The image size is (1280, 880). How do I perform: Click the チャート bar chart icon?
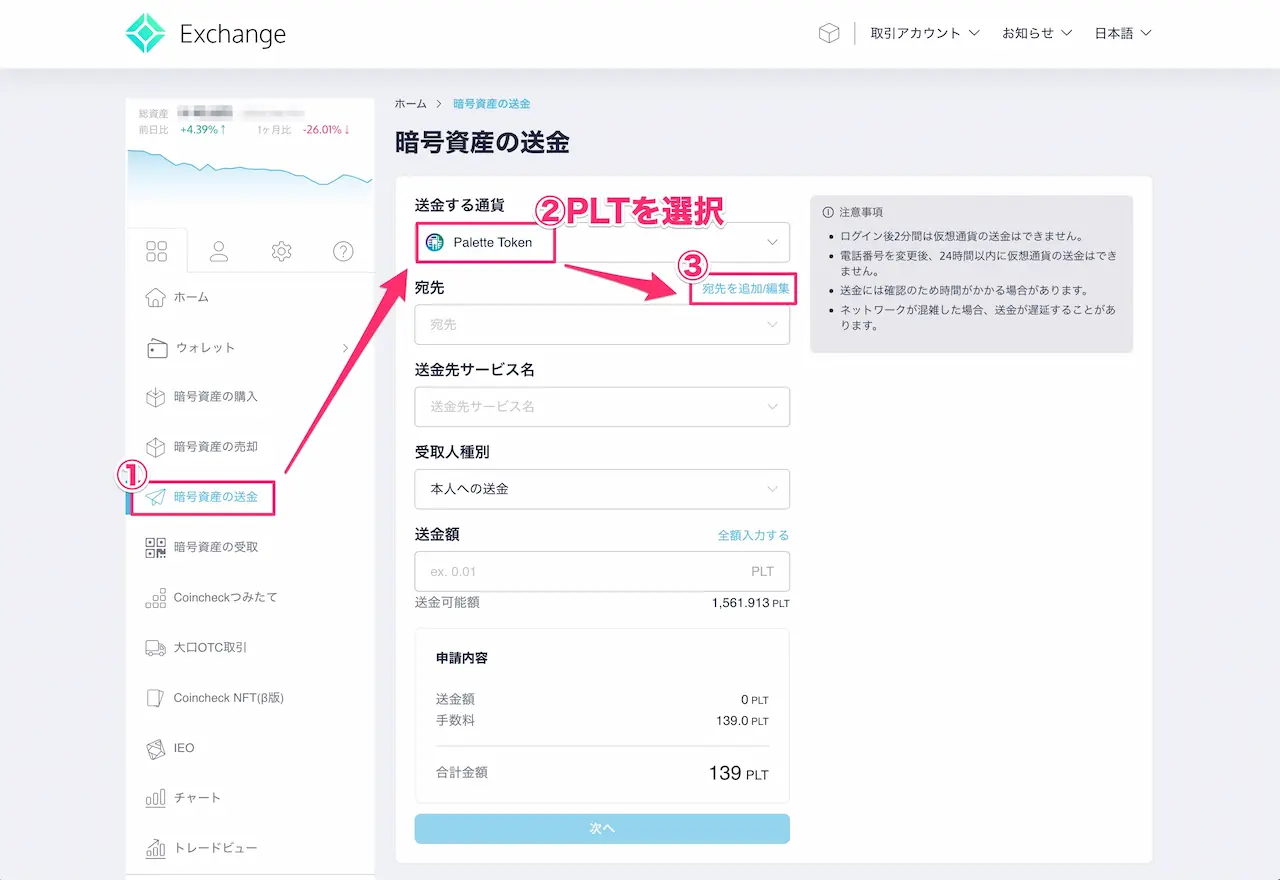[x=155, y=798]
